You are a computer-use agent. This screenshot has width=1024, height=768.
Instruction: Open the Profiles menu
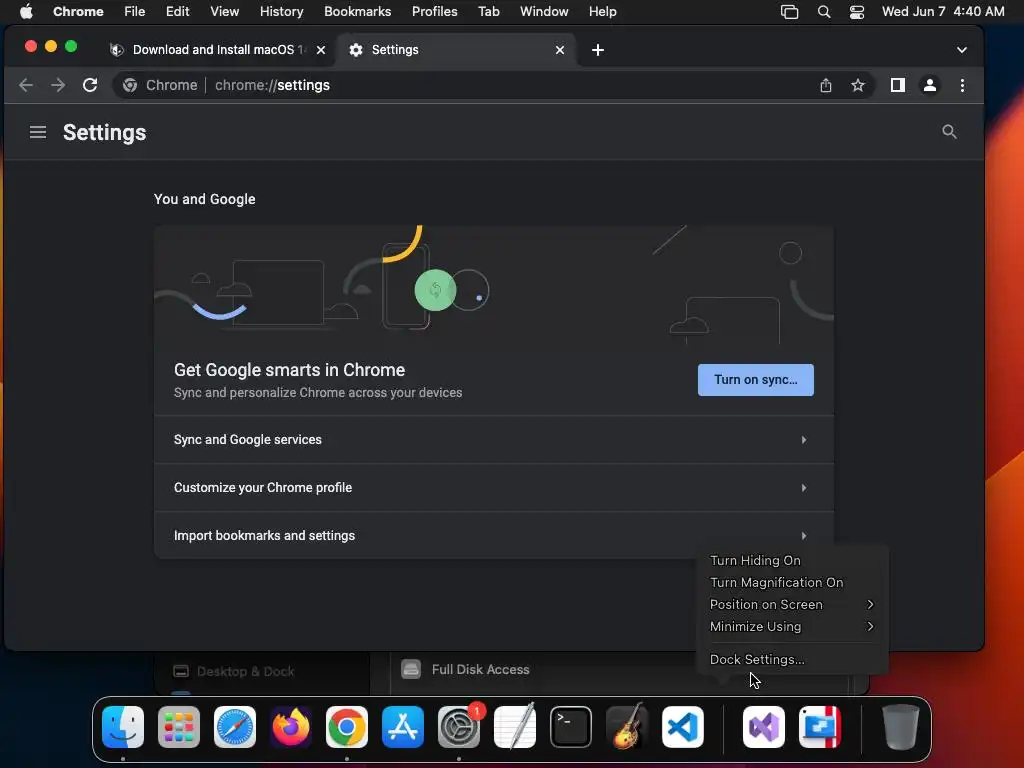434,11
